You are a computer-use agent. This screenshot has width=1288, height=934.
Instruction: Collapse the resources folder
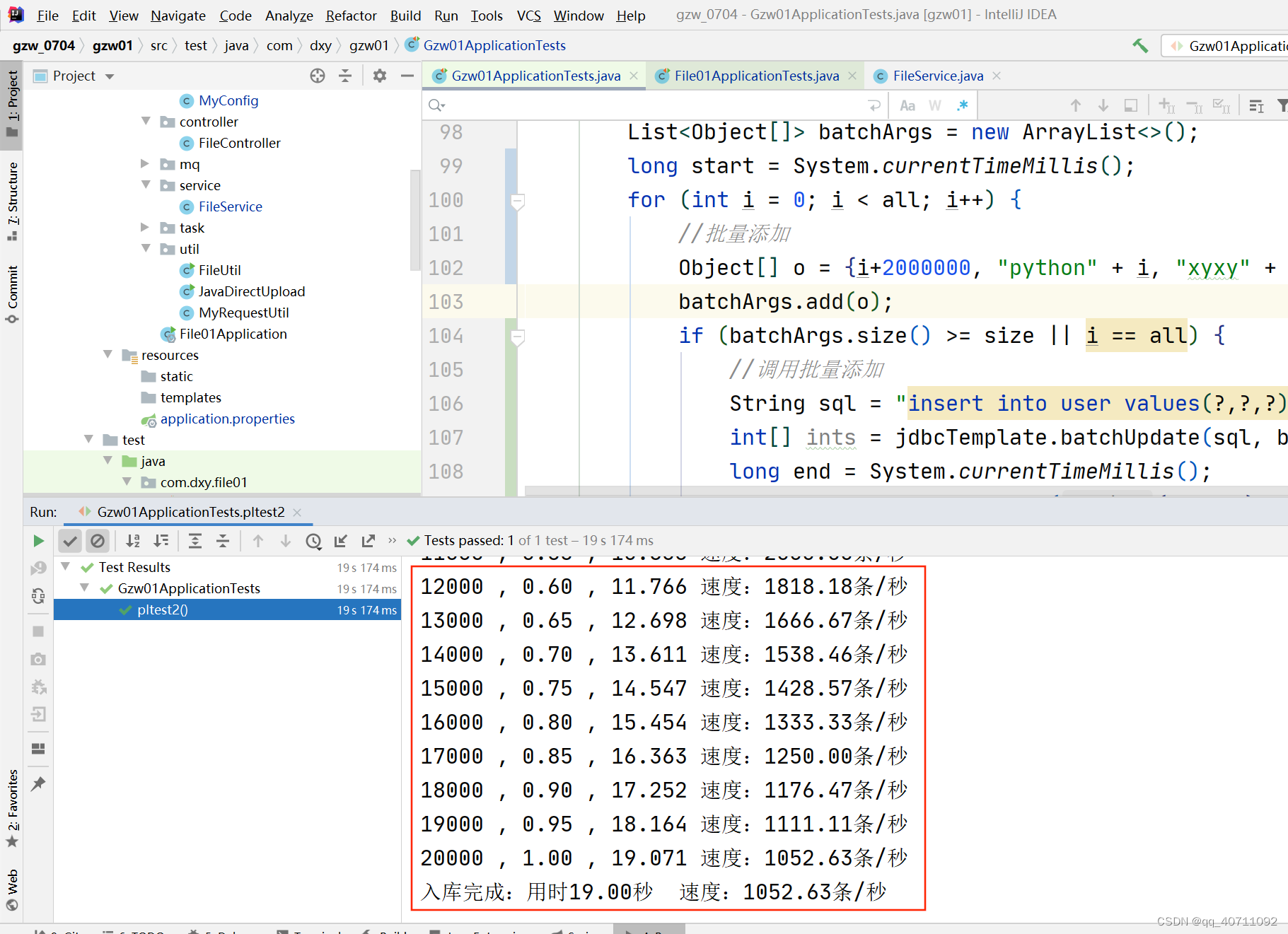click(108, 355)
